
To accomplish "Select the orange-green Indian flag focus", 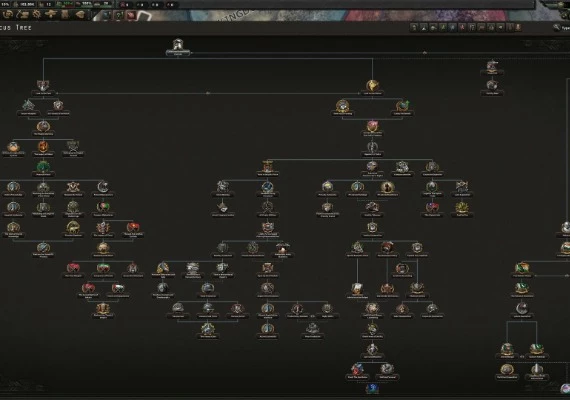I will tap(522, 268).
